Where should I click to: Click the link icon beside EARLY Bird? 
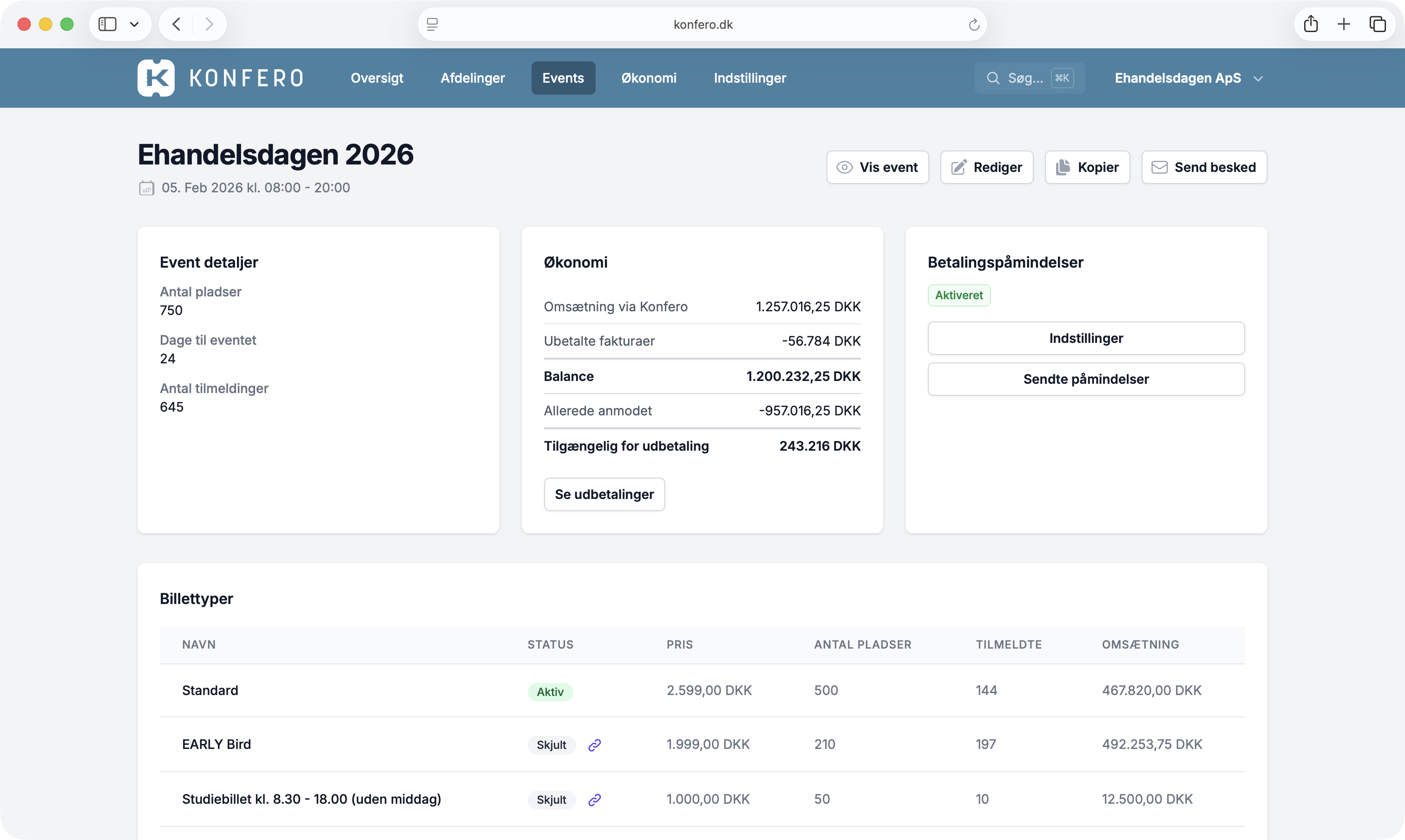point(594,745)
